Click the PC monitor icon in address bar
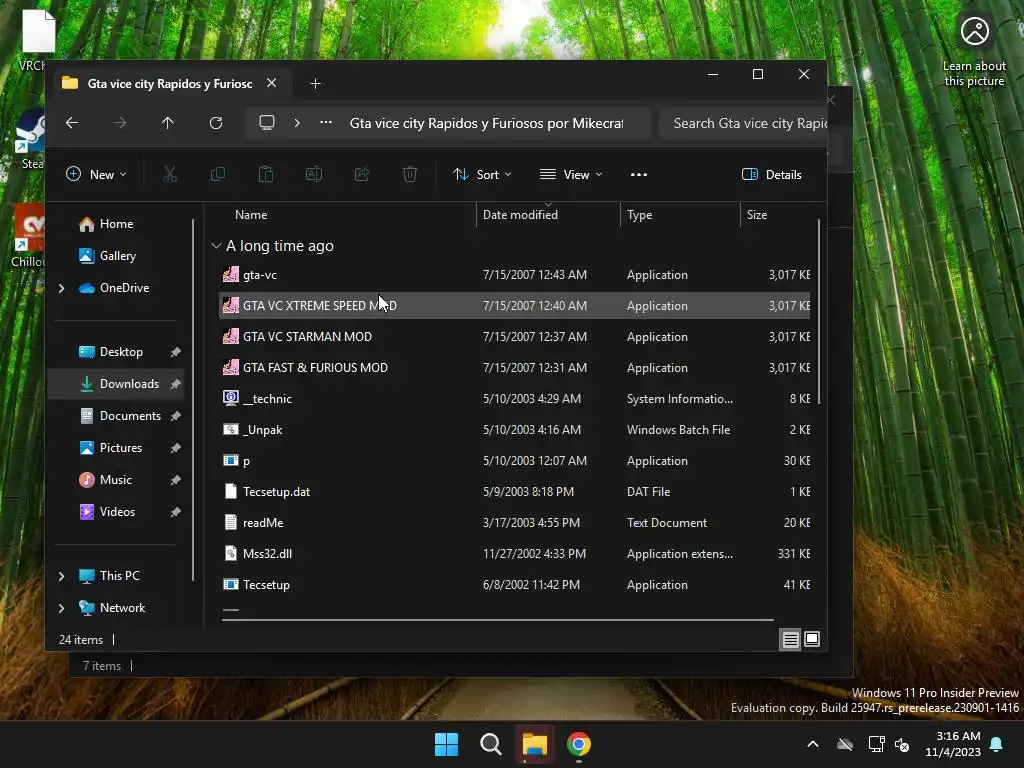This screenshot has height=768, width=1024. pyautogui.click(x=266, y=123)
